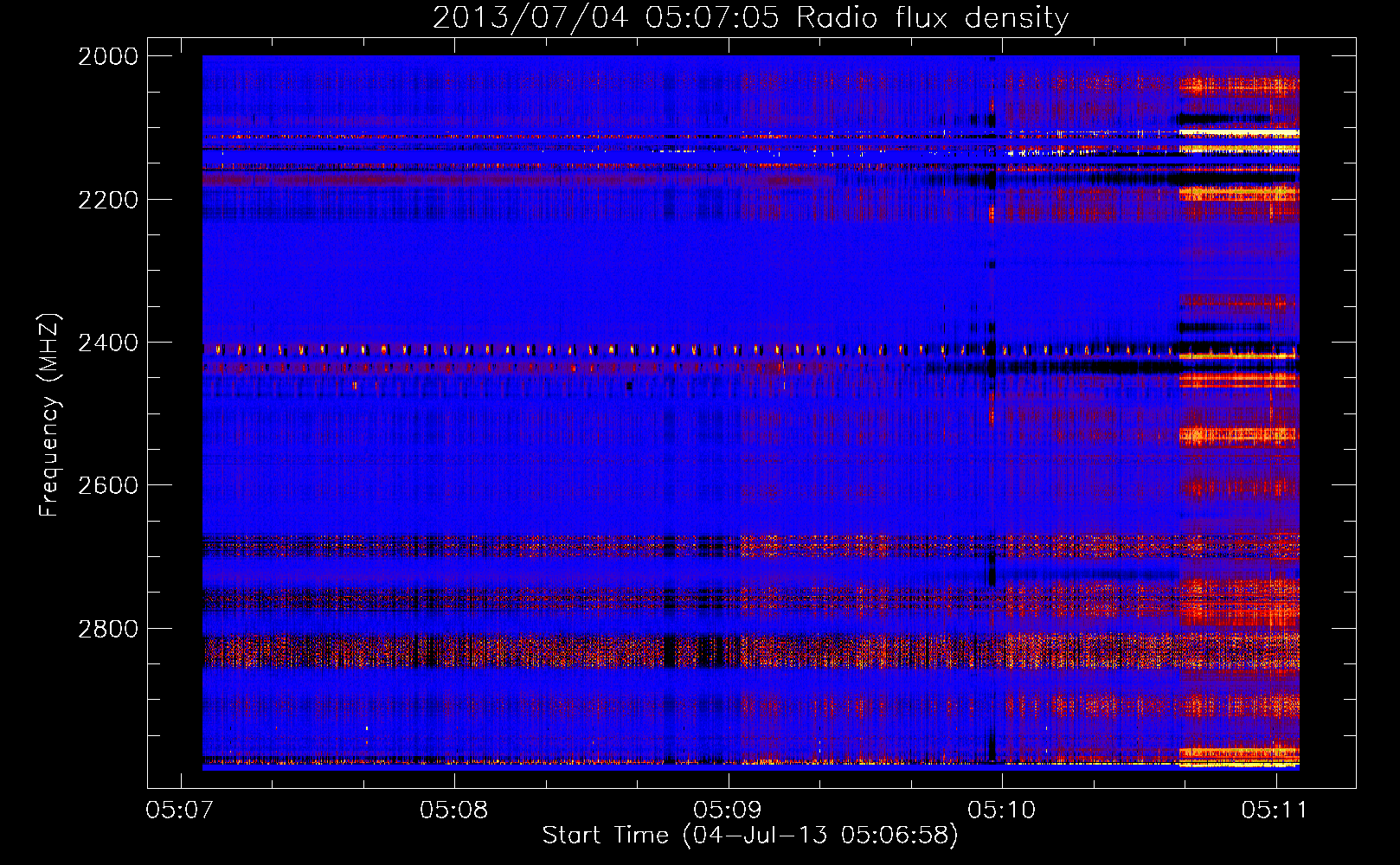1400x865 pixels.
Task: Click the 05:08 time axis label
Action: click(x=453, y=811)
